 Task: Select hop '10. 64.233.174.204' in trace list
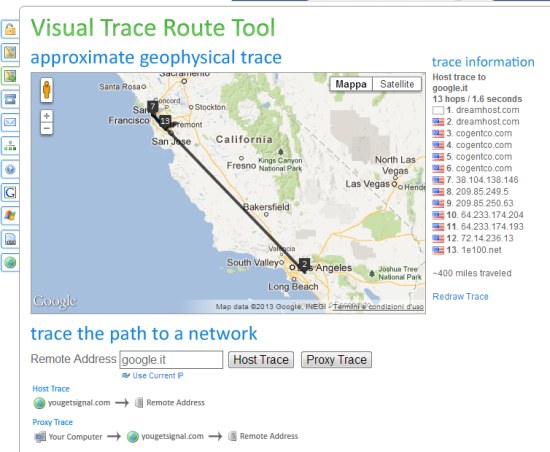[485, 215]
